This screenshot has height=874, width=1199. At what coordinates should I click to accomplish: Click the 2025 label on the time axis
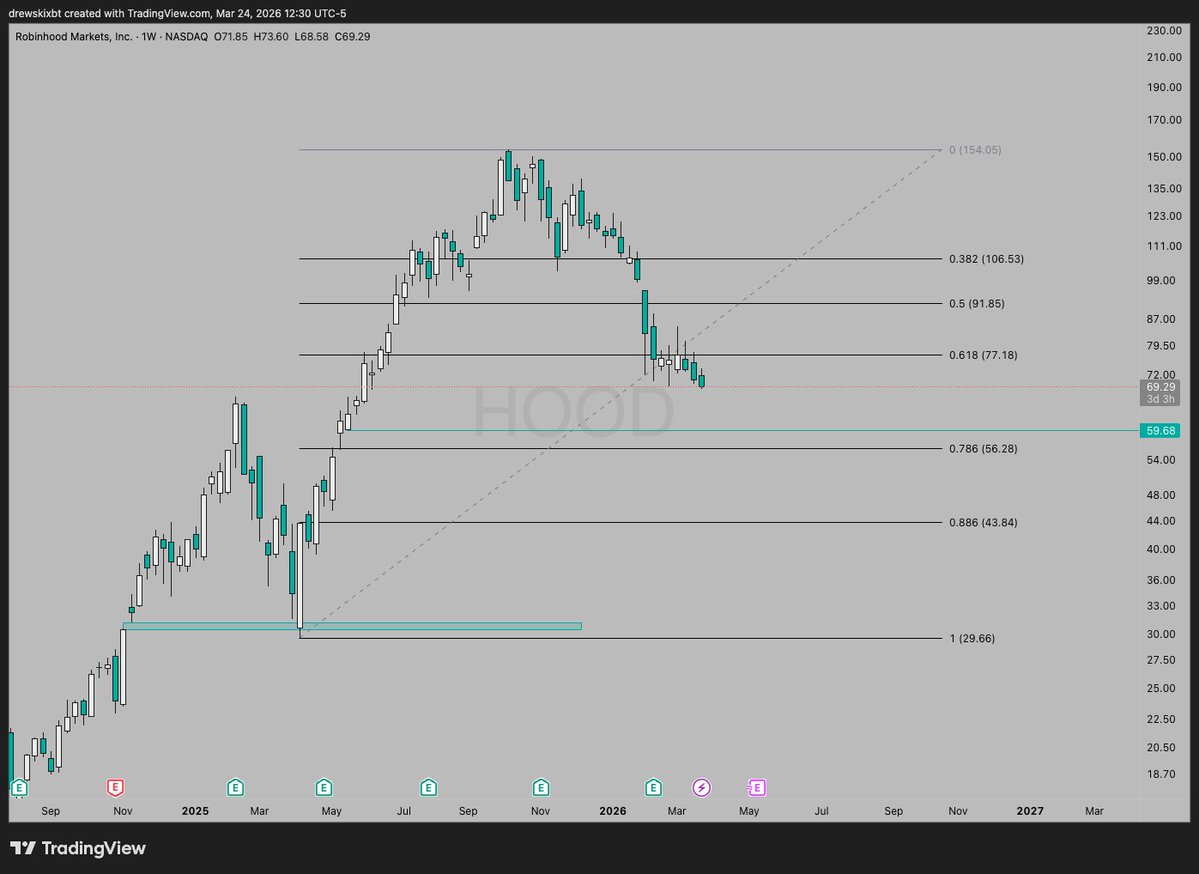click(195, 811)
